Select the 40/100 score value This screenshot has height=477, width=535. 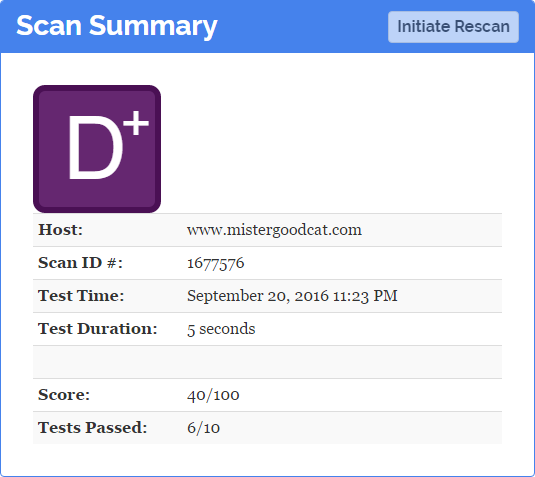213,395
